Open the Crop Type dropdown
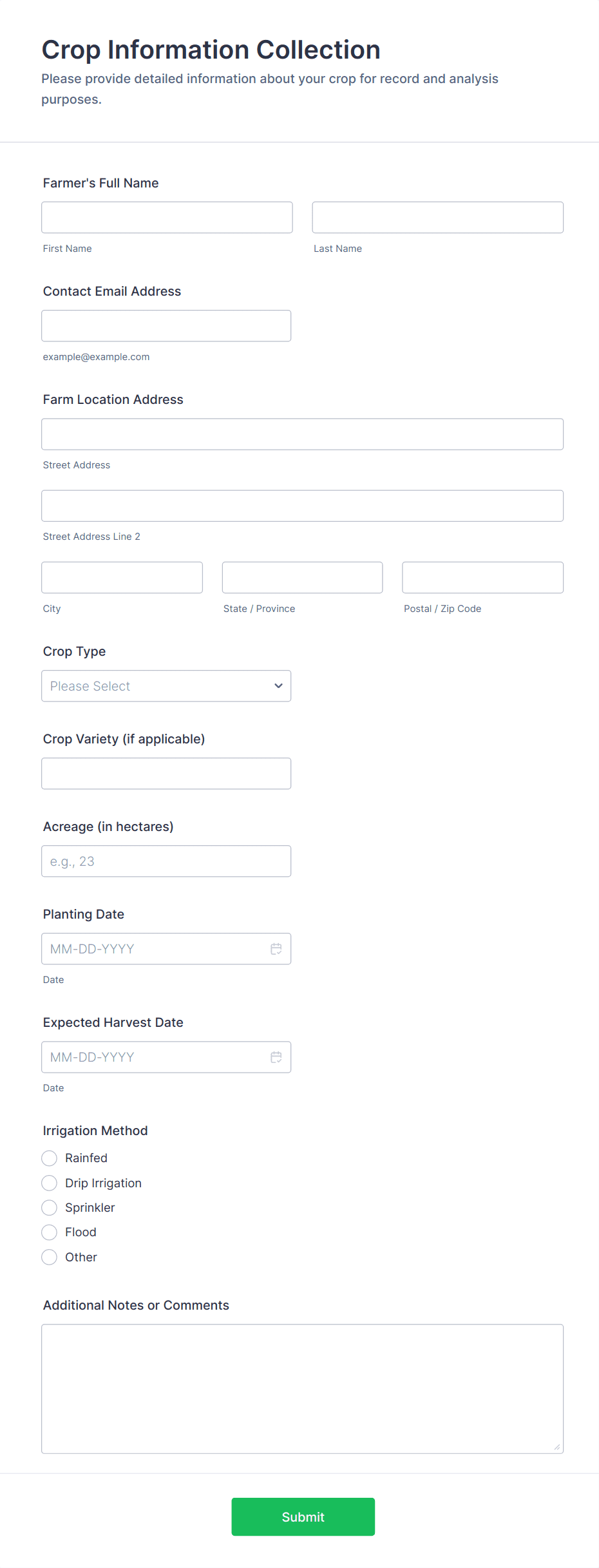The width and height of the screenshot is (599, 1568). coord(166,685)
